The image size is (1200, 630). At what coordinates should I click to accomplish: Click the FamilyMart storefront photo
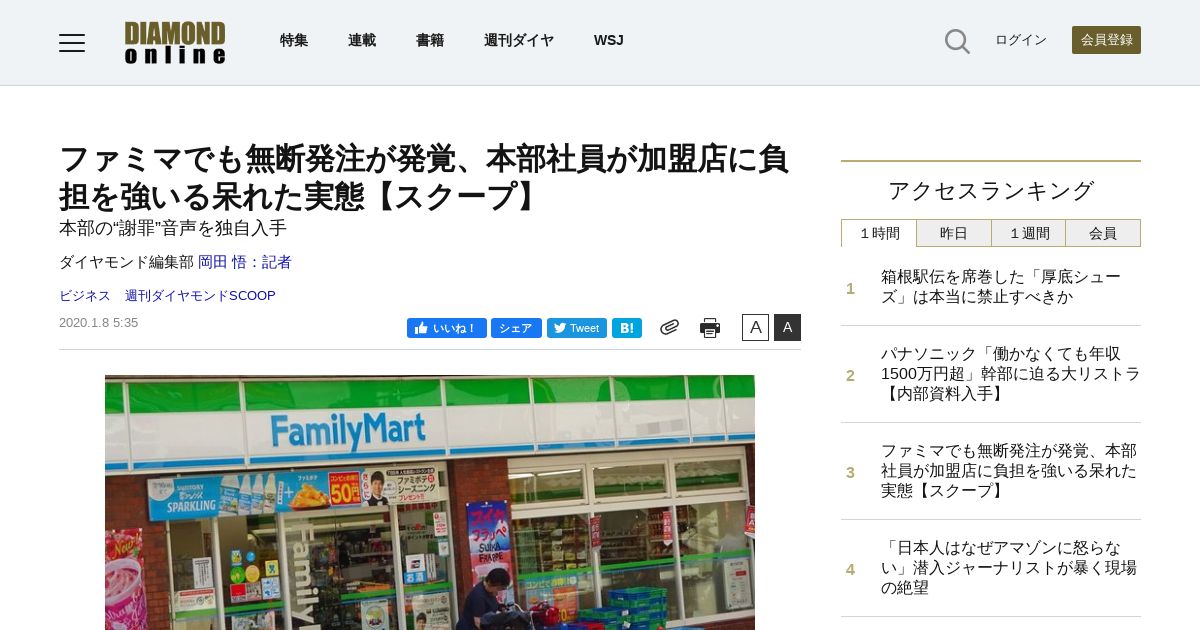(x=430, y=502)
